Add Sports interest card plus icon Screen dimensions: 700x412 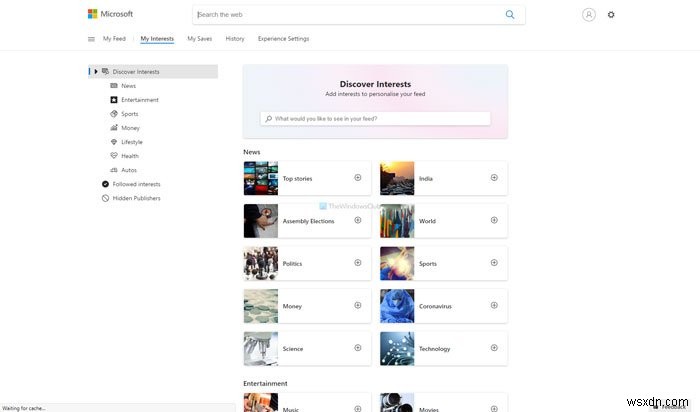pos(494,263)
